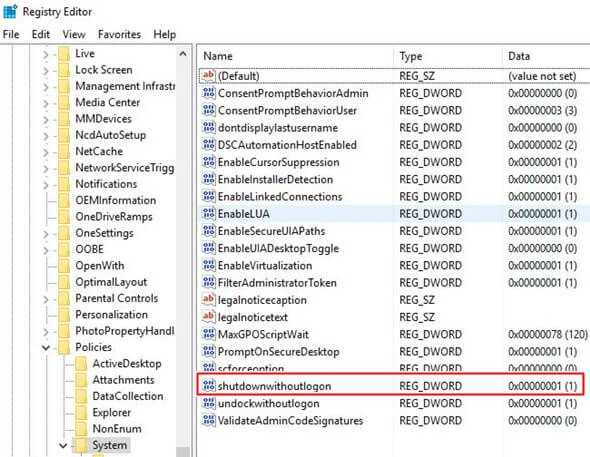Open the Favorites menu
The image size is (590, 457).
[119, 35]
